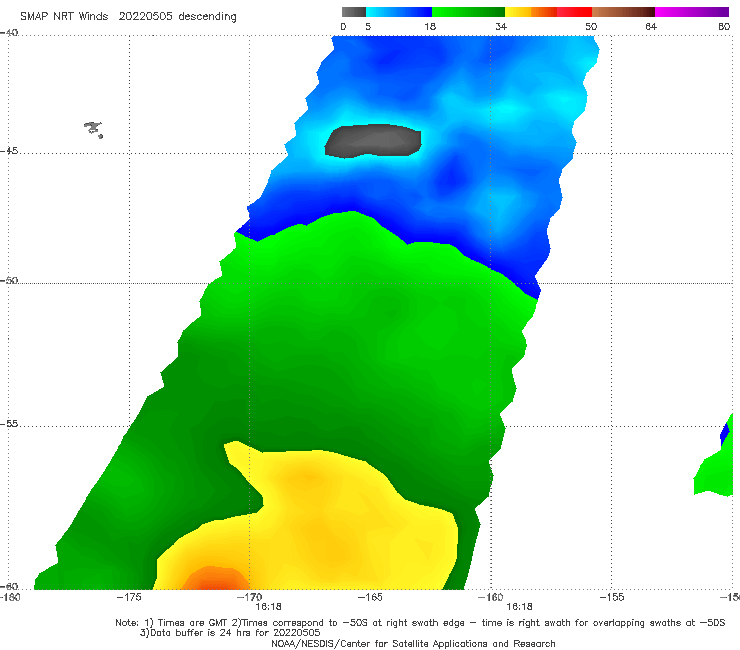740x650 pixels.
Task: Click the "16:18" time label under -170
Action: tap(269, 607)
